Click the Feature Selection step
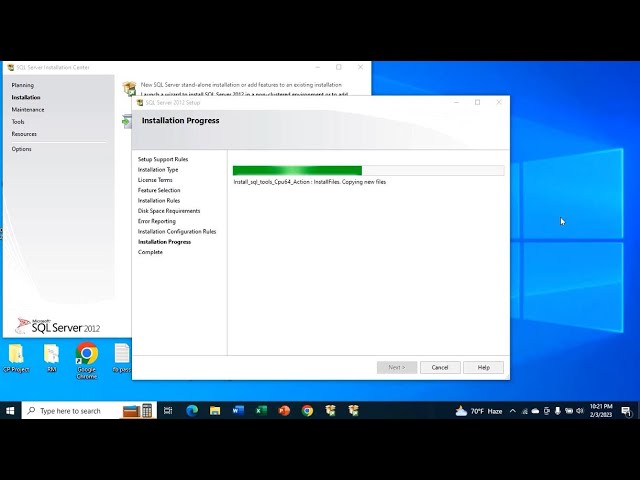The image size is (640, 480). pyautogui.click(x=159, y=190)
